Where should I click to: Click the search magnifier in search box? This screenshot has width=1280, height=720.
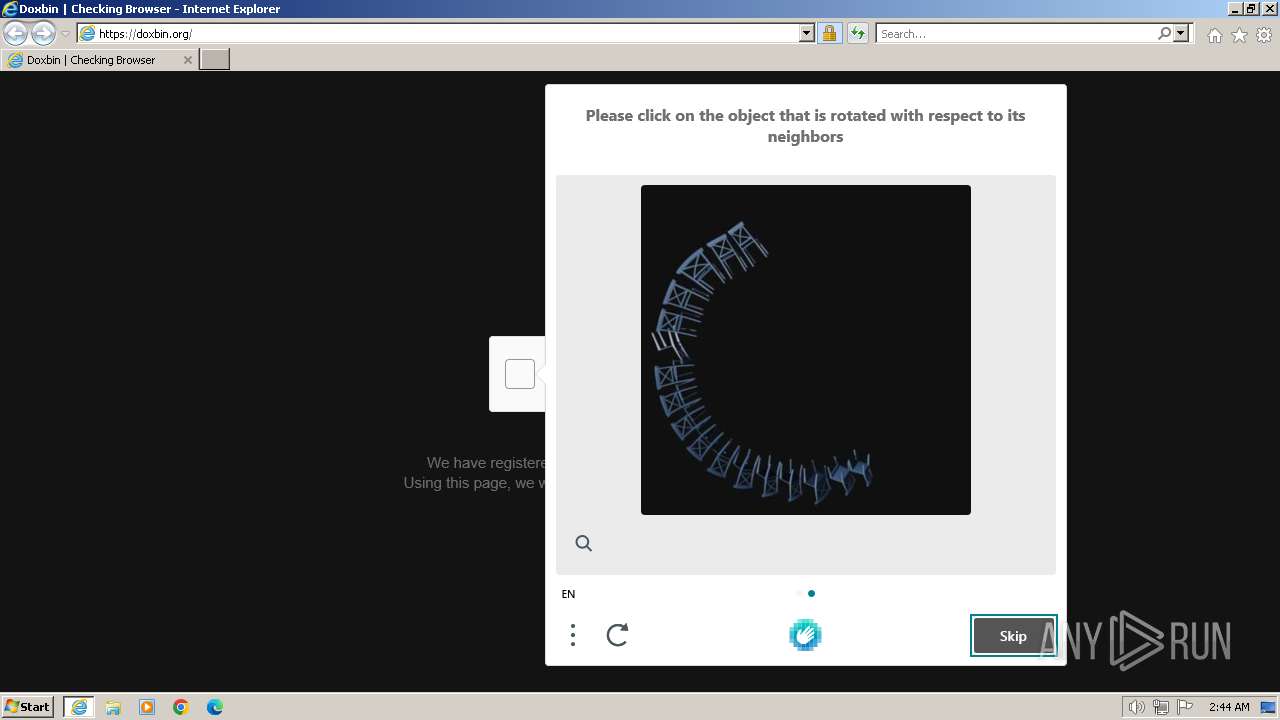point(1164,33)
